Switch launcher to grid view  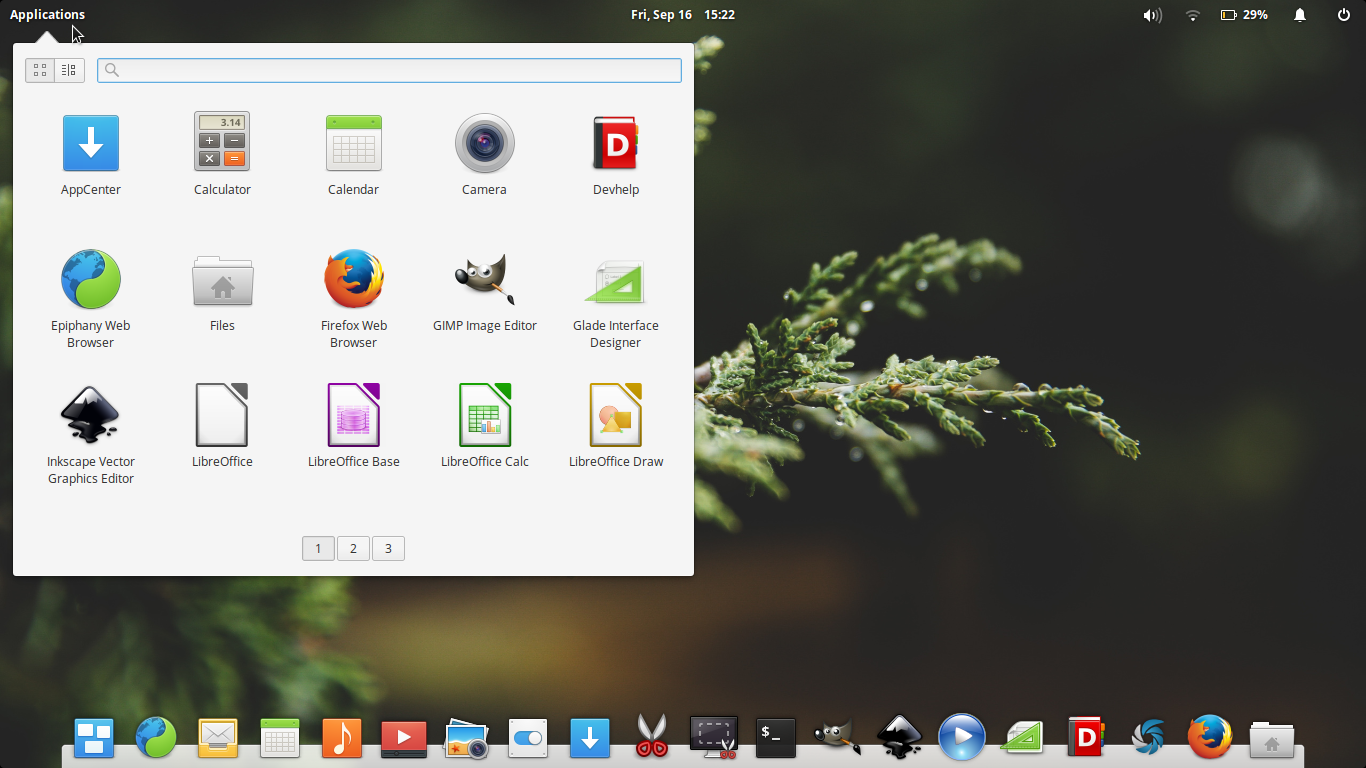pyautogui.click(x=40, y=70)
